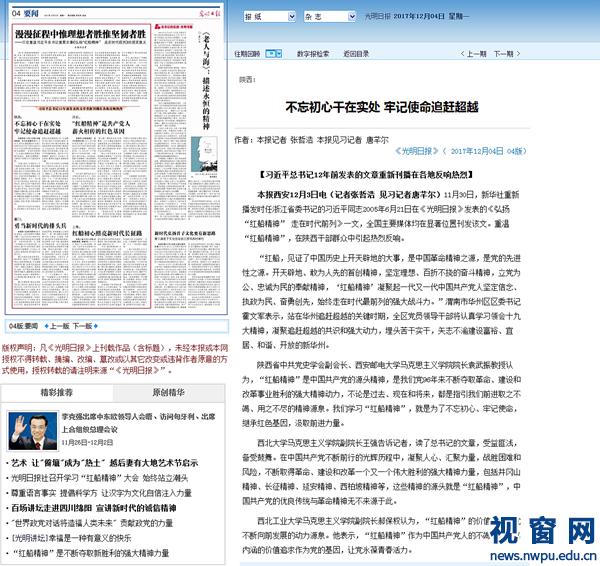Select 红船初心照亮新时代征程 article on preview
Image resolution: width=600 pixels, height=566 pixels.
tap(107, 233)
